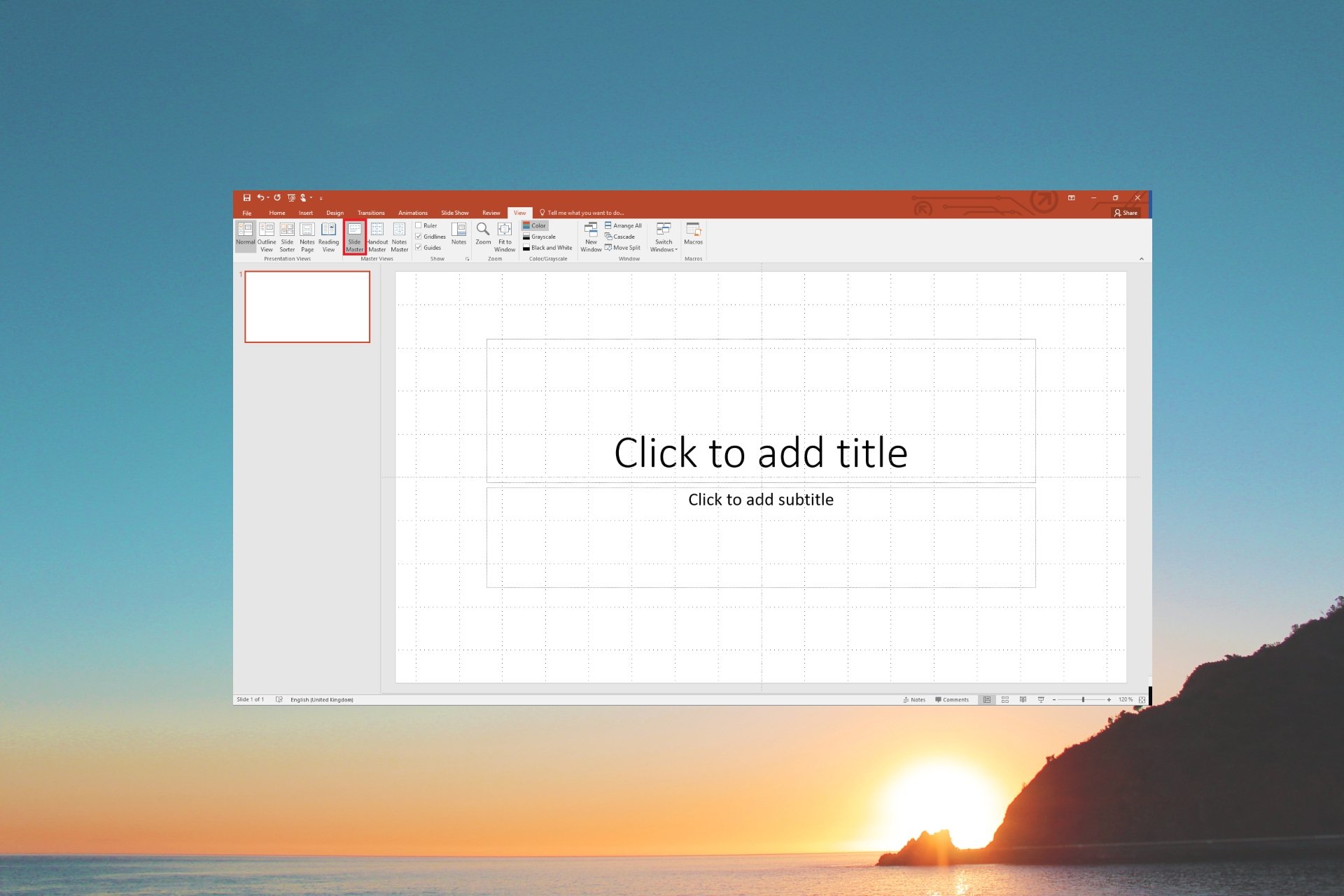Image resolution: width=1344 pixels, height=896 pixels.
Task: Open Slide Sorter view
Action: 287,237
